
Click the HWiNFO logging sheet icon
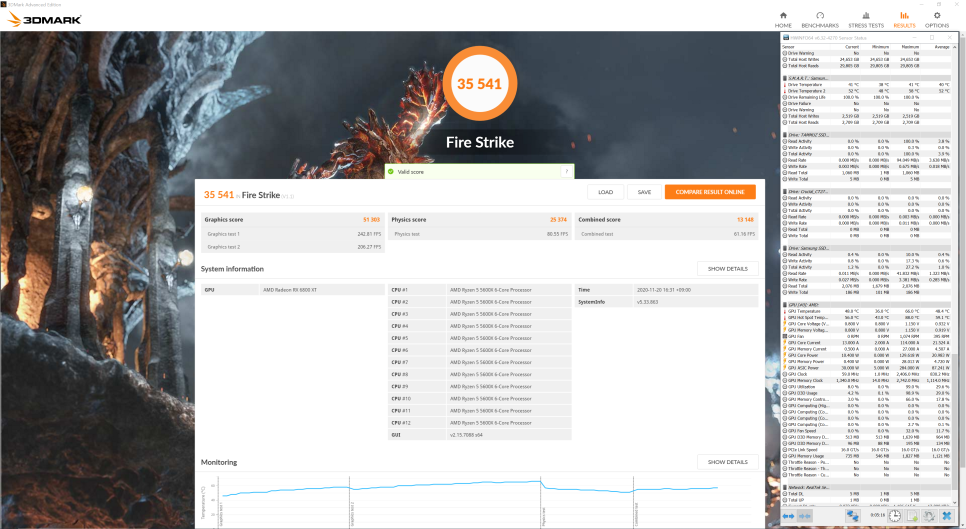pos(912,516)
